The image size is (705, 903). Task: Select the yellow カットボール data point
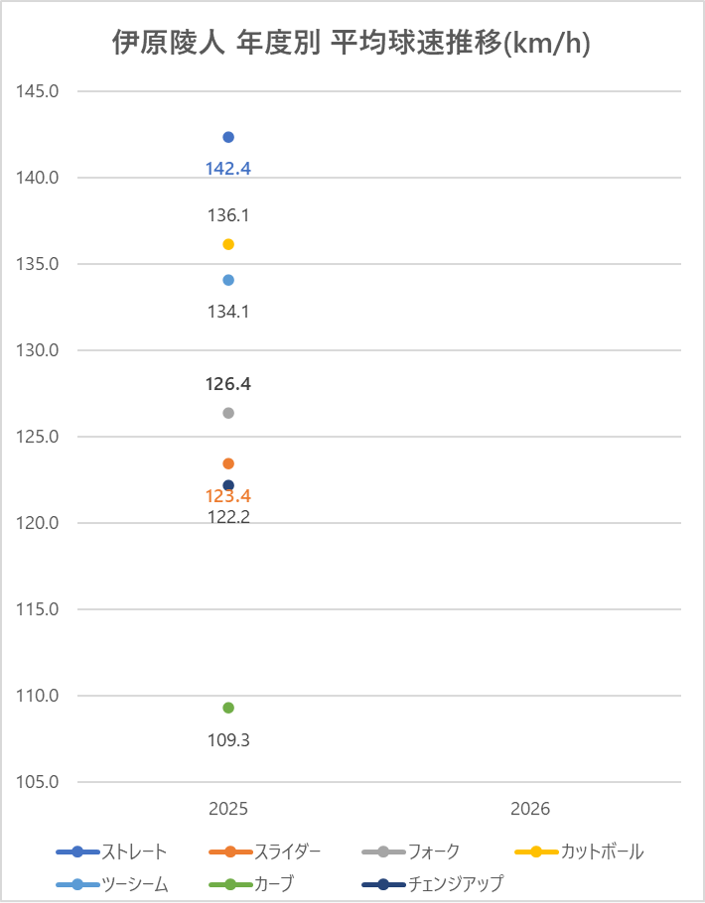228,244
